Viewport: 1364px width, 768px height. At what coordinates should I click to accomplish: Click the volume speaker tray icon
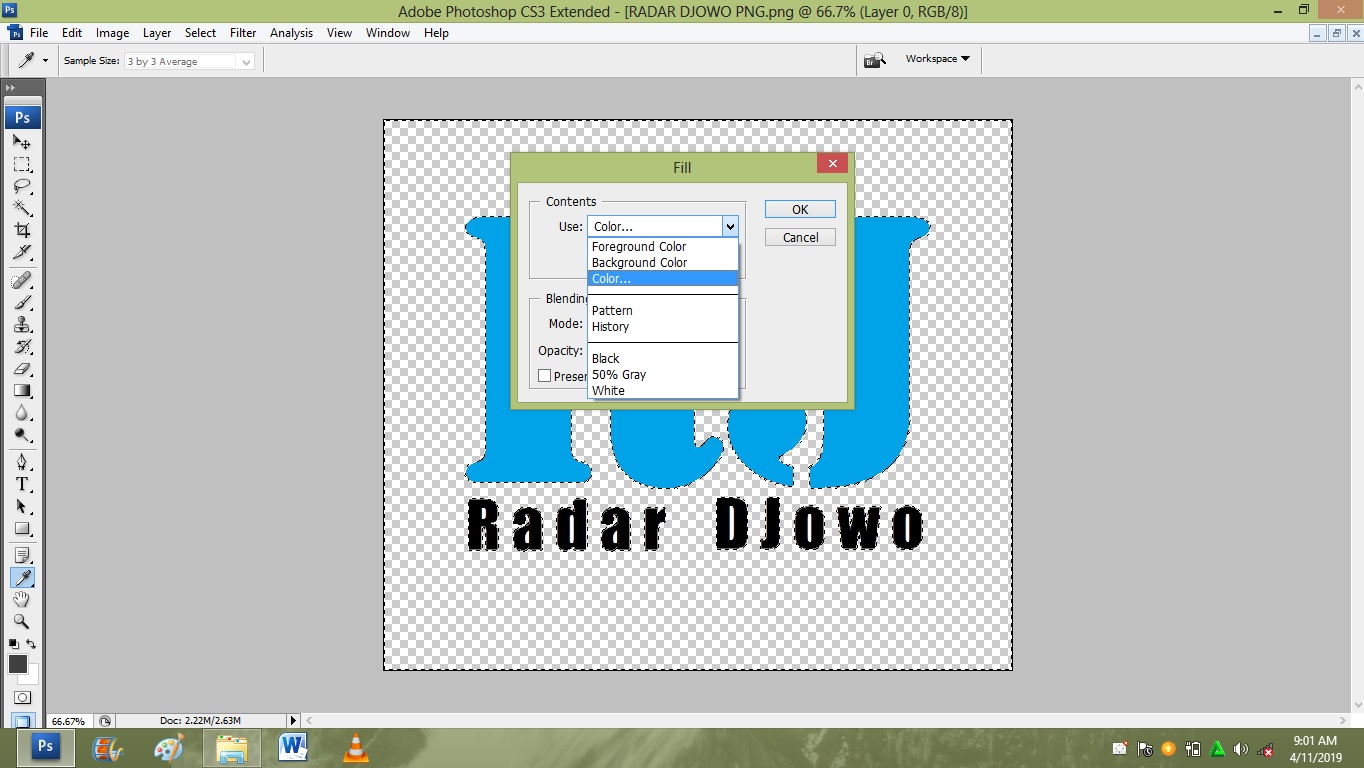coord(1241,749)
